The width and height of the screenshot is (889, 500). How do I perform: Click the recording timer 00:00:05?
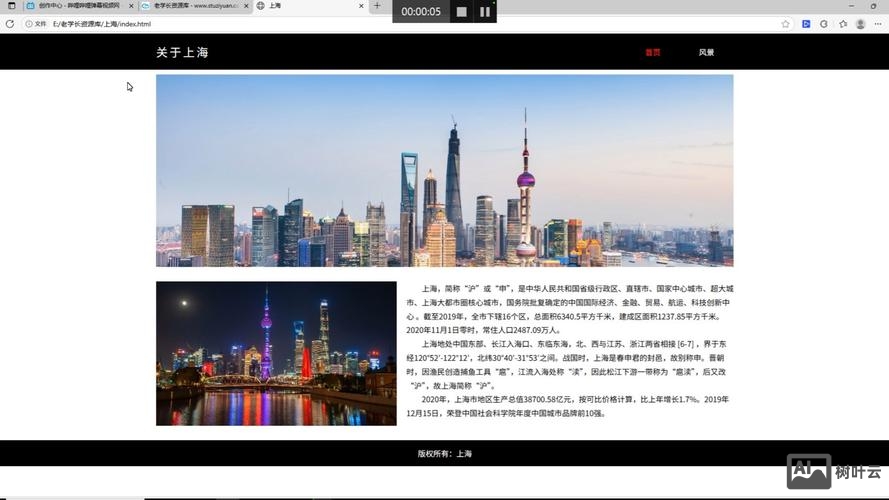(x=421, y=11)
